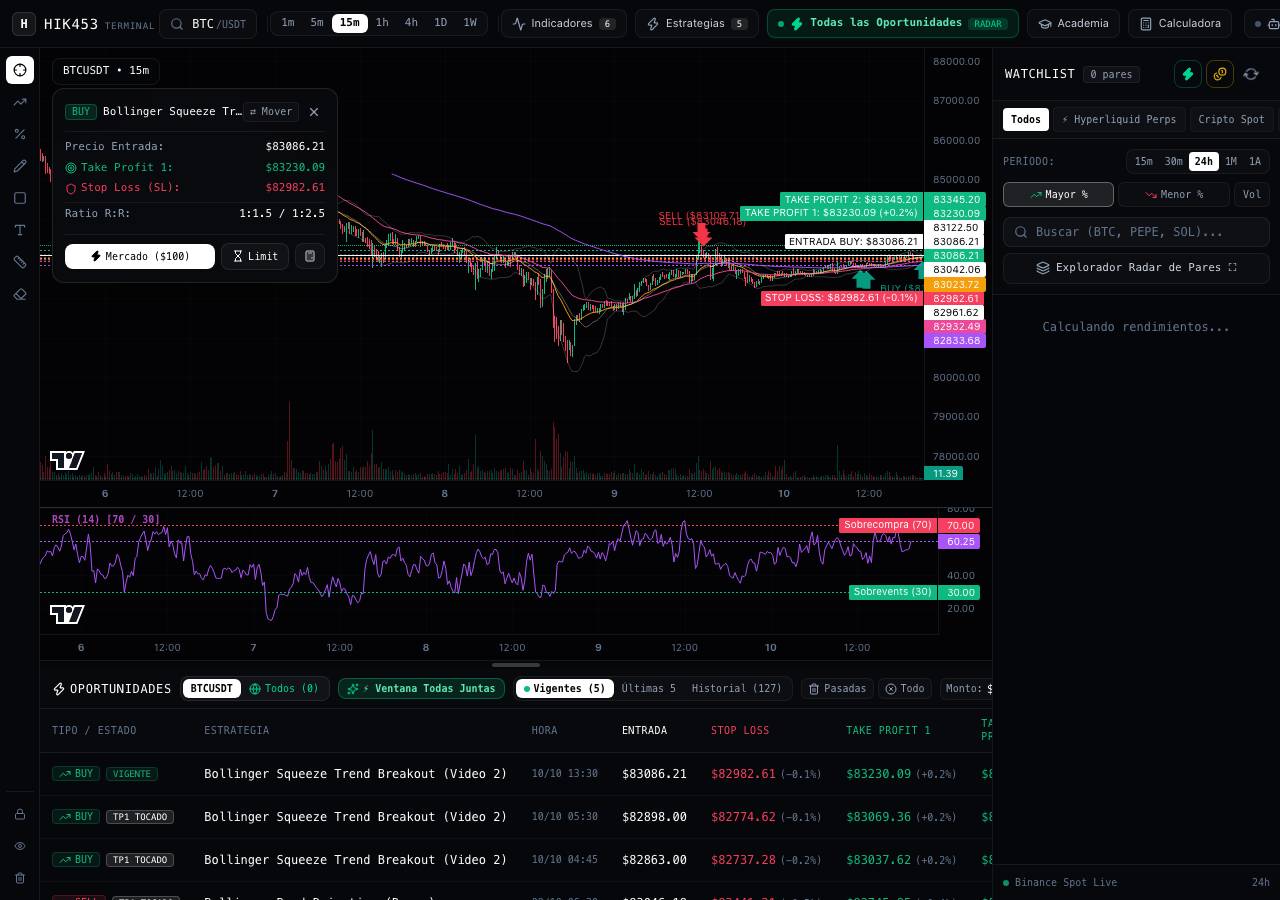Open the Estrategias dropdown

(697, 24)
